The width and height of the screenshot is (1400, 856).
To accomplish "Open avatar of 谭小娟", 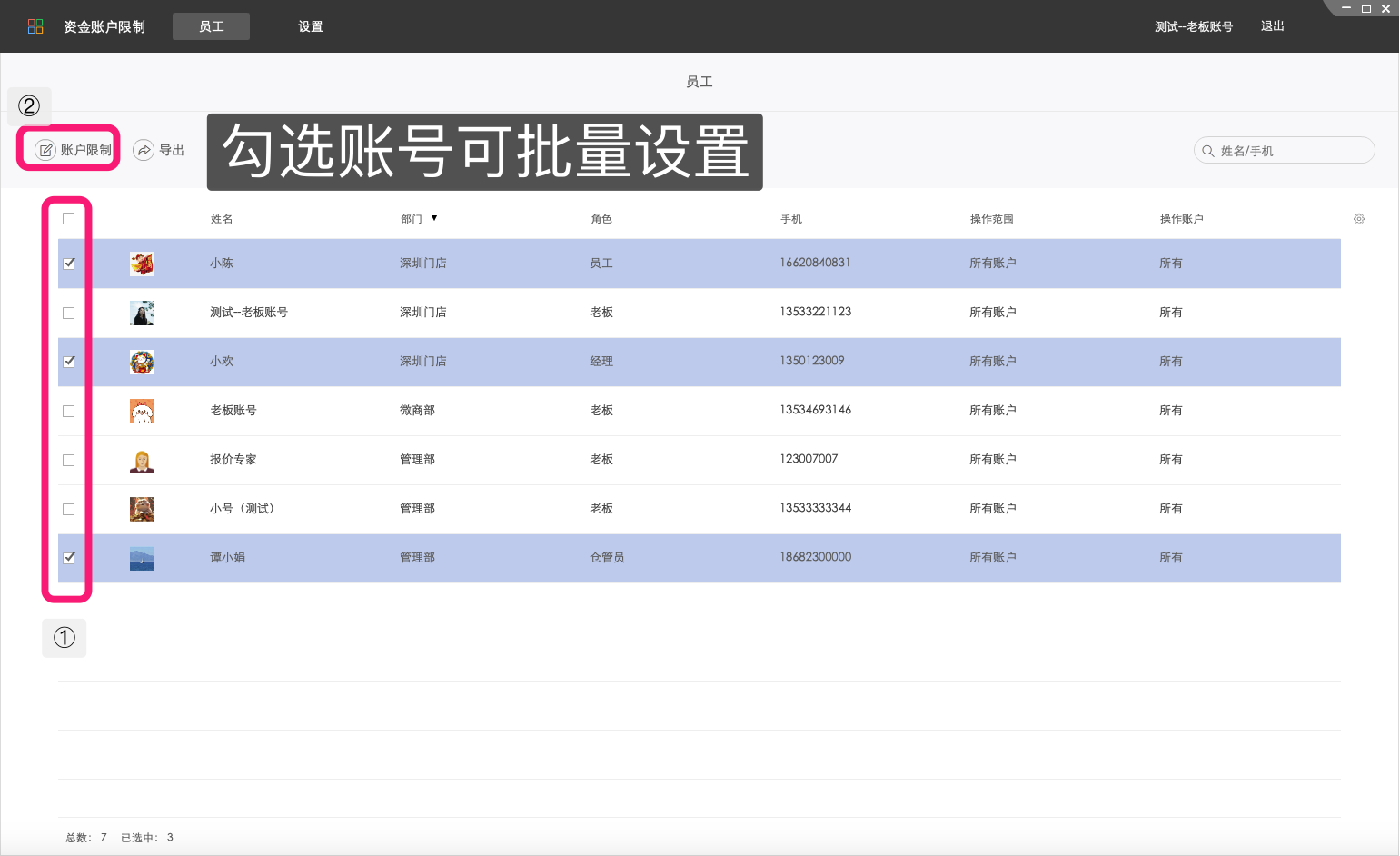I will [142, 558].
